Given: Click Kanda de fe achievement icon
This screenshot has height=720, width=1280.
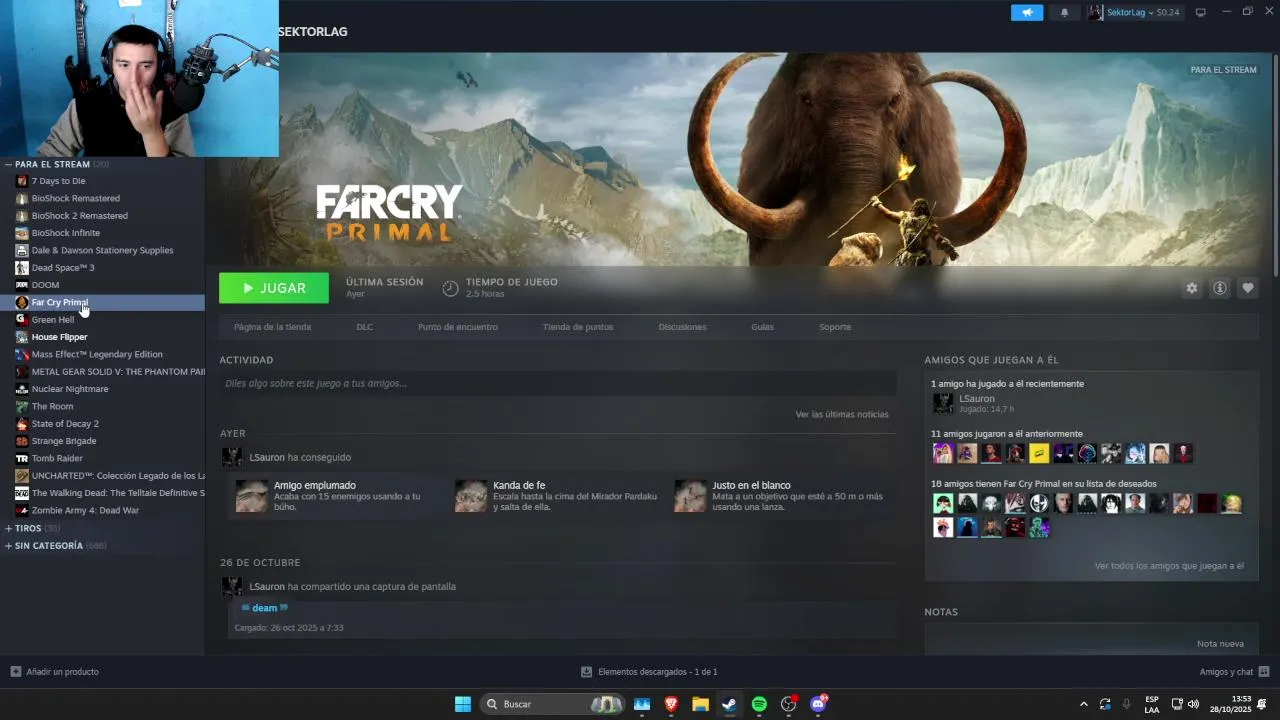Looking at the screenshot, I should pos(471,496).
